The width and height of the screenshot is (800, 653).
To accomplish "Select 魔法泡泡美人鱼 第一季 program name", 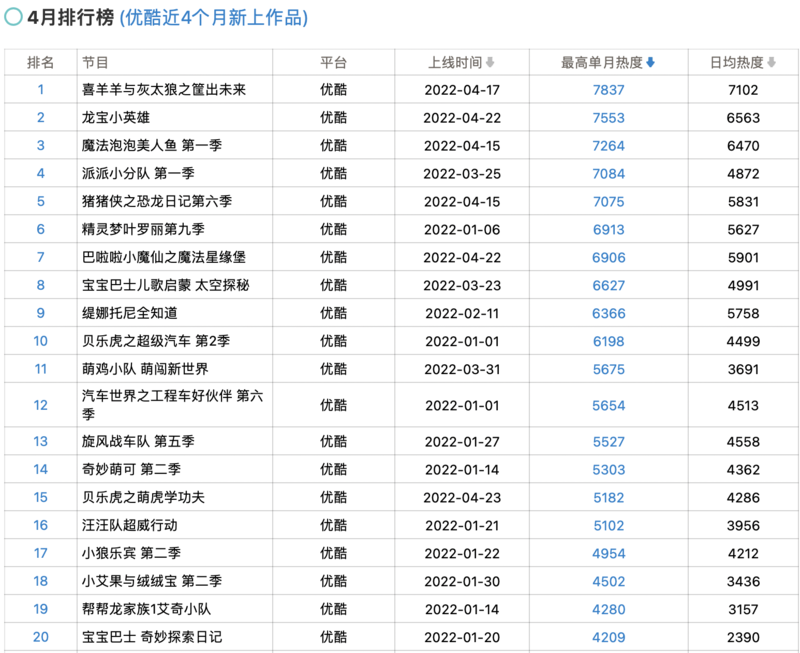I will point(152,145).
